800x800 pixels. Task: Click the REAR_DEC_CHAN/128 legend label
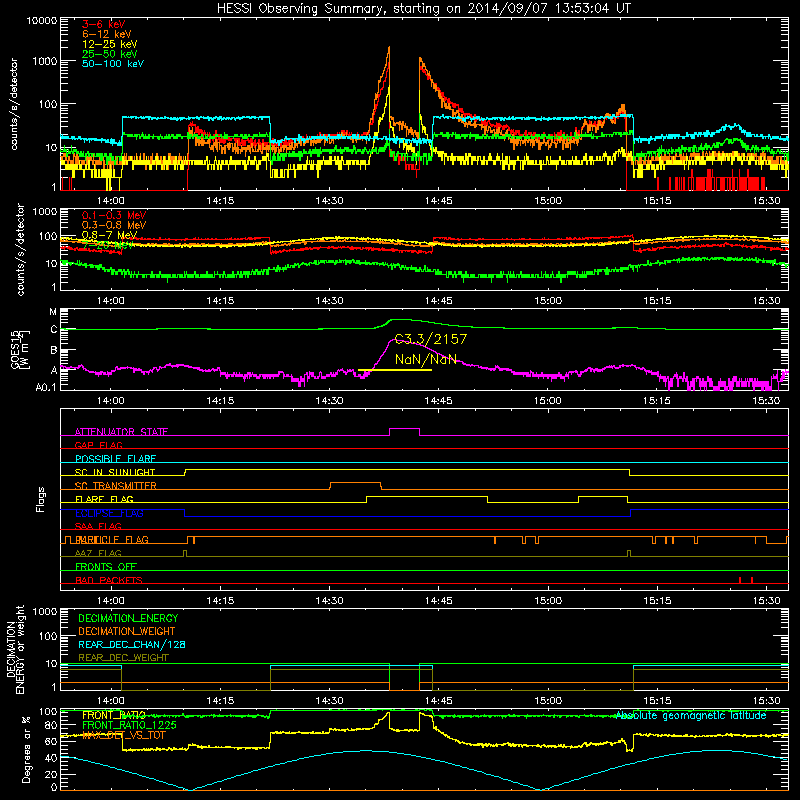132,645
